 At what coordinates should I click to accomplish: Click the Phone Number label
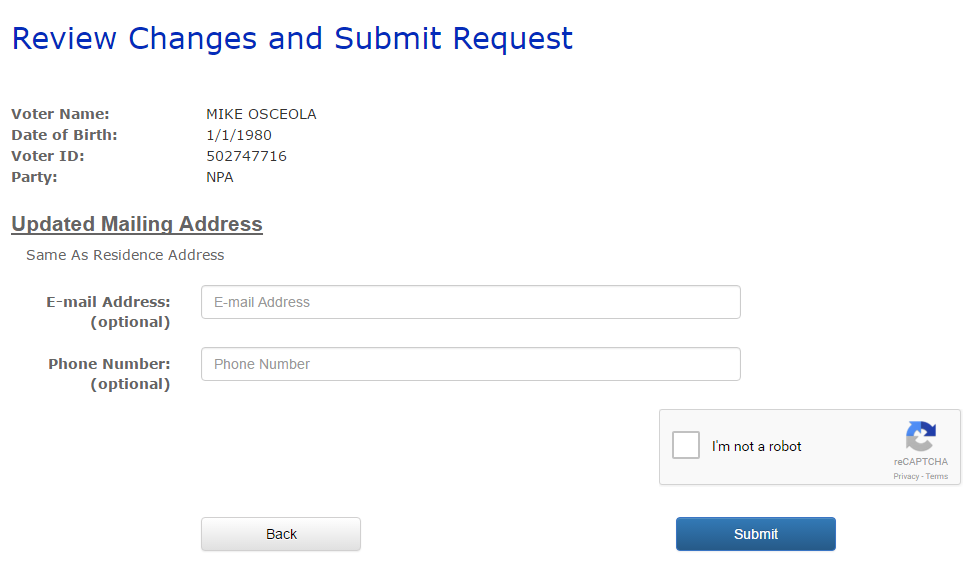coord(110,374)
